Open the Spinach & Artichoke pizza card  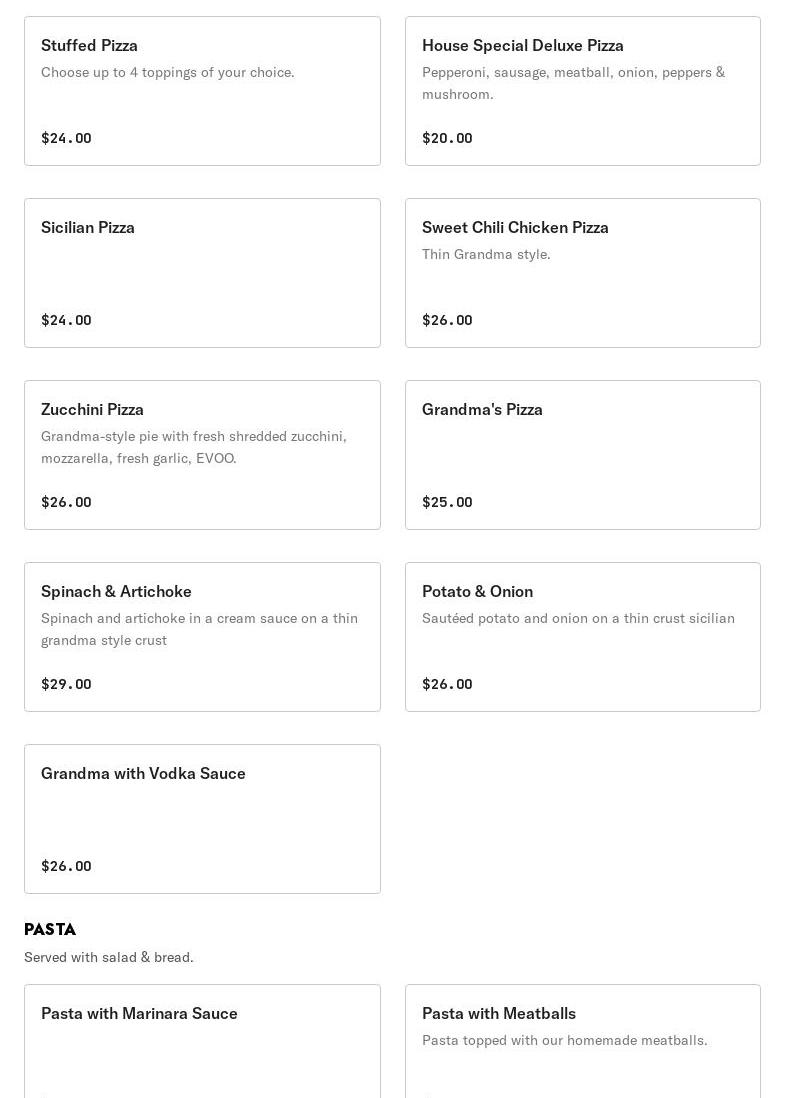point(202,637)
